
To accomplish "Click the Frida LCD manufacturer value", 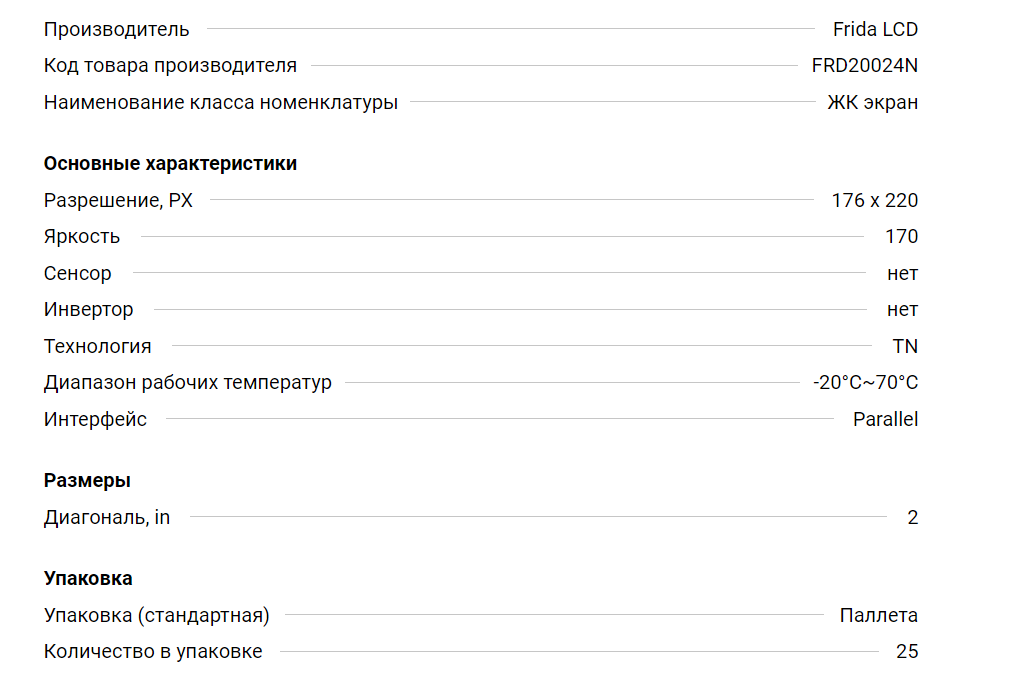I will click(875, 30).
